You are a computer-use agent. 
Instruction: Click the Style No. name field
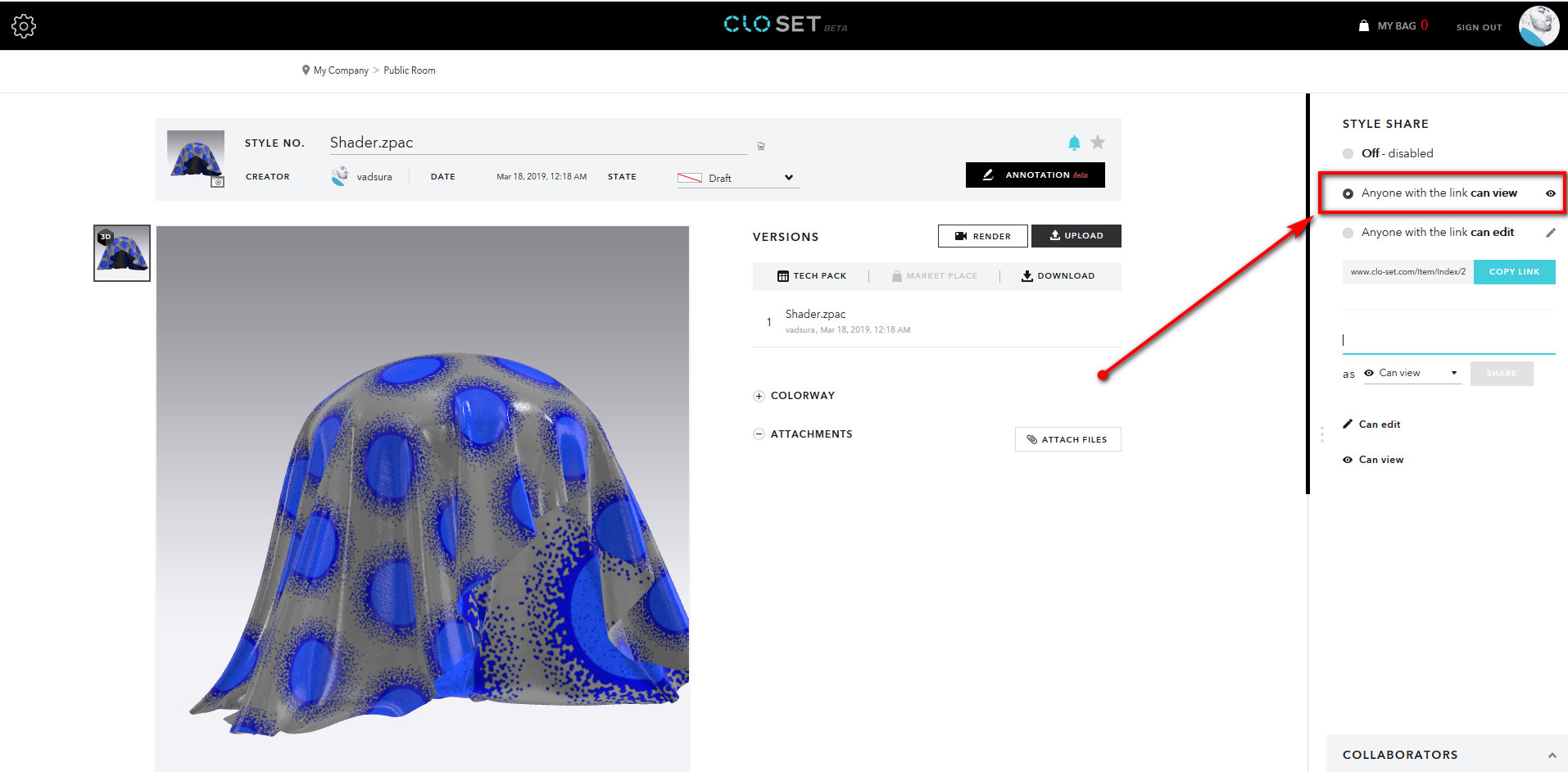538,143
